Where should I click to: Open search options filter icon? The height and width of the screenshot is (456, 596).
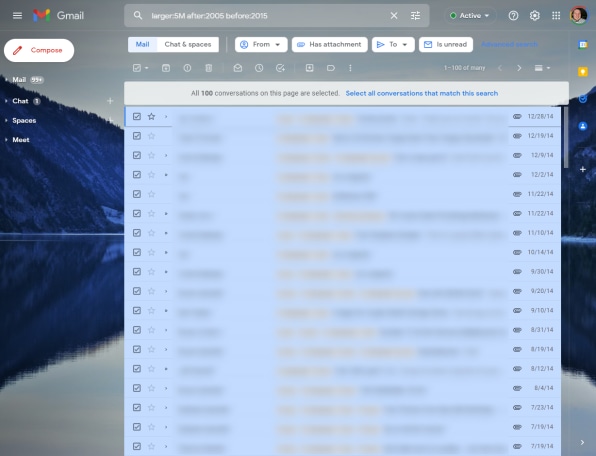[415, 16]
